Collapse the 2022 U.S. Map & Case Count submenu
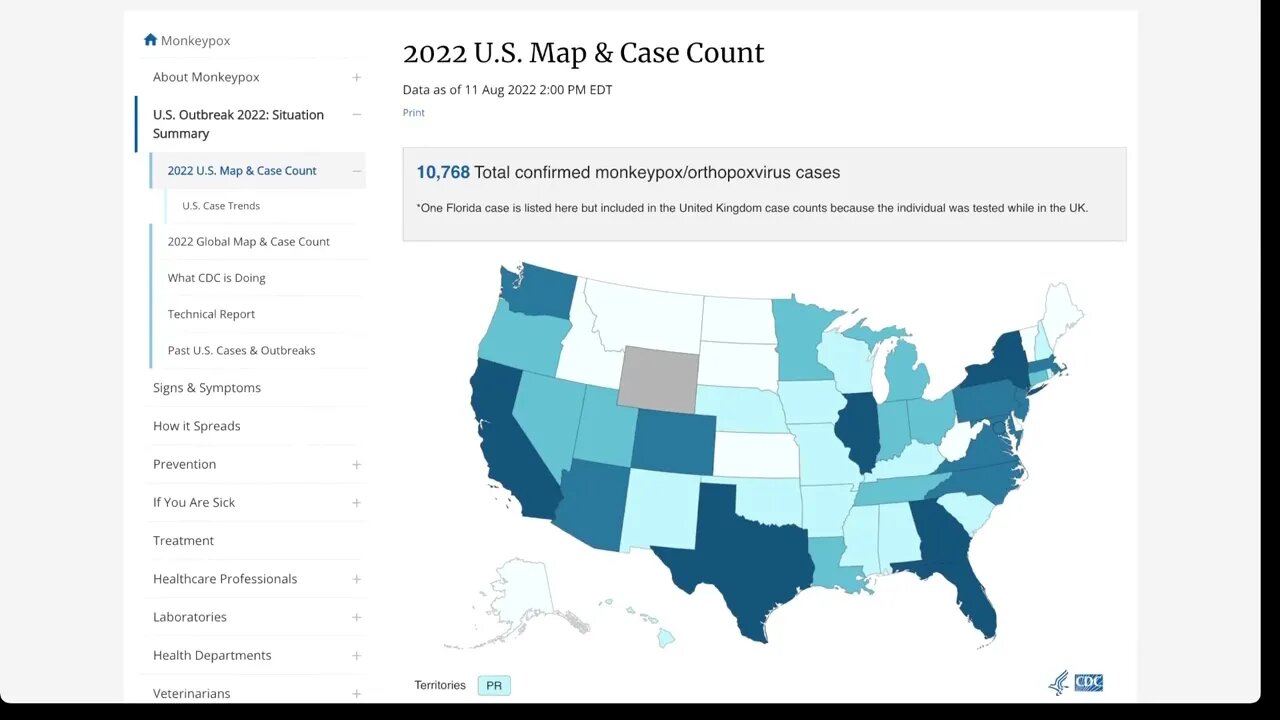Image resolution: width=1280 pixels, height=720 pixels. 356,171
